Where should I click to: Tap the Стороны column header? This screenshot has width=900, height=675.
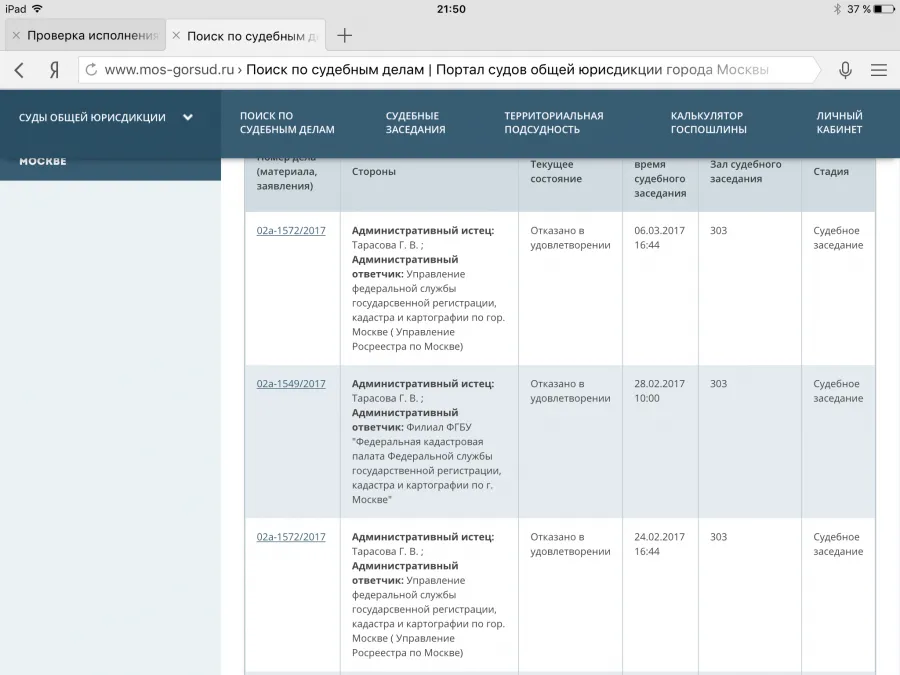click(x=374, y=172)
